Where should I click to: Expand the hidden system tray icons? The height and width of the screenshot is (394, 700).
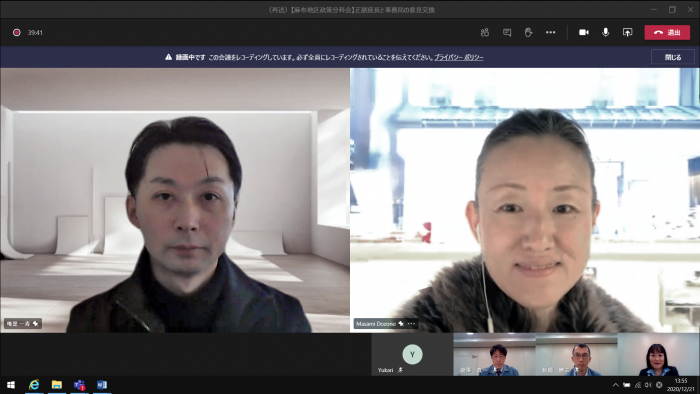[616, 385]
